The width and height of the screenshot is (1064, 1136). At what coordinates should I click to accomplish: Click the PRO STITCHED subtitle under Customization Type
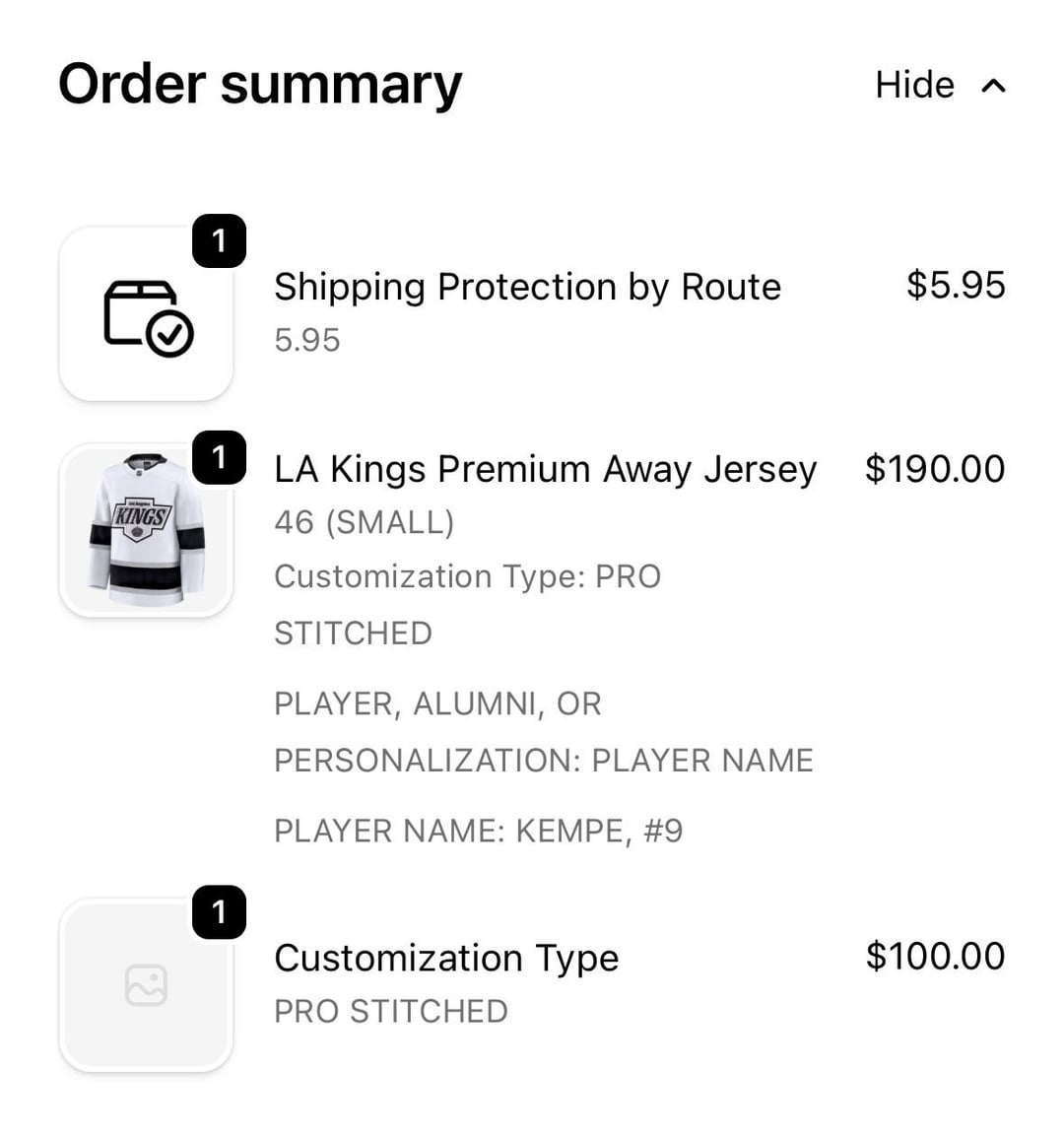click(x=390, y=1011)
